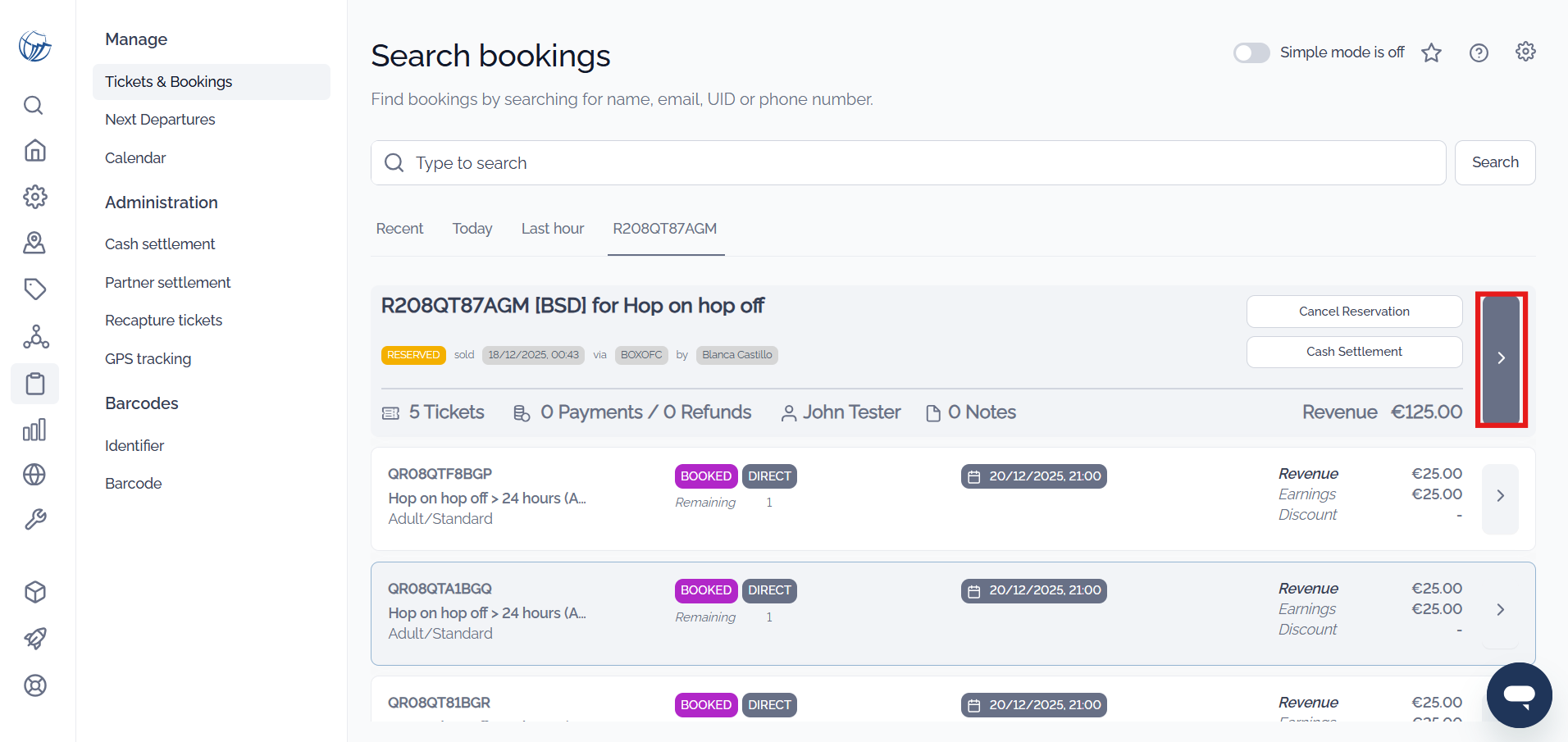Open the help question mark icon
Screen dimensions: 1568x742
click(1479, 52)
